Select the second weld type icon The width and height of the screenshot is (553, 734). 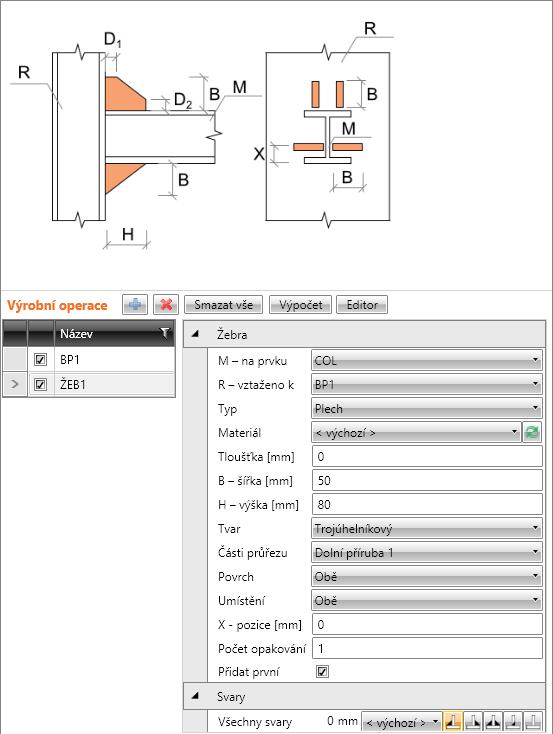pyautogui.click(x=472, y=721)
